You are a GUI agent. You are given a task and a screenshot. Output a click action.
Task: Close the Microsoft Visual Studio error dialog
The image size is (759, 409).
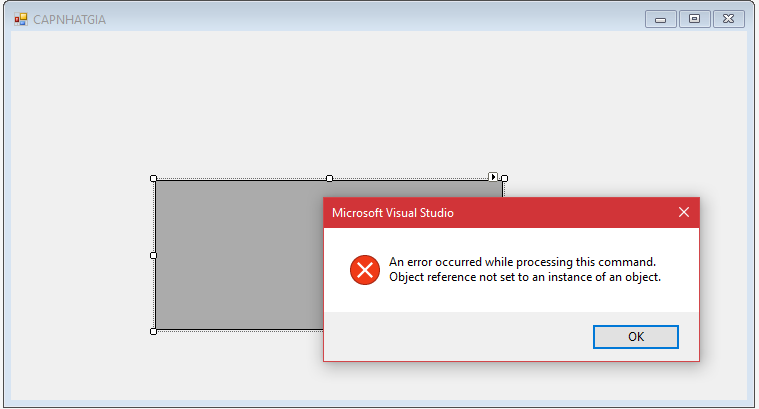tap(684, 212)
